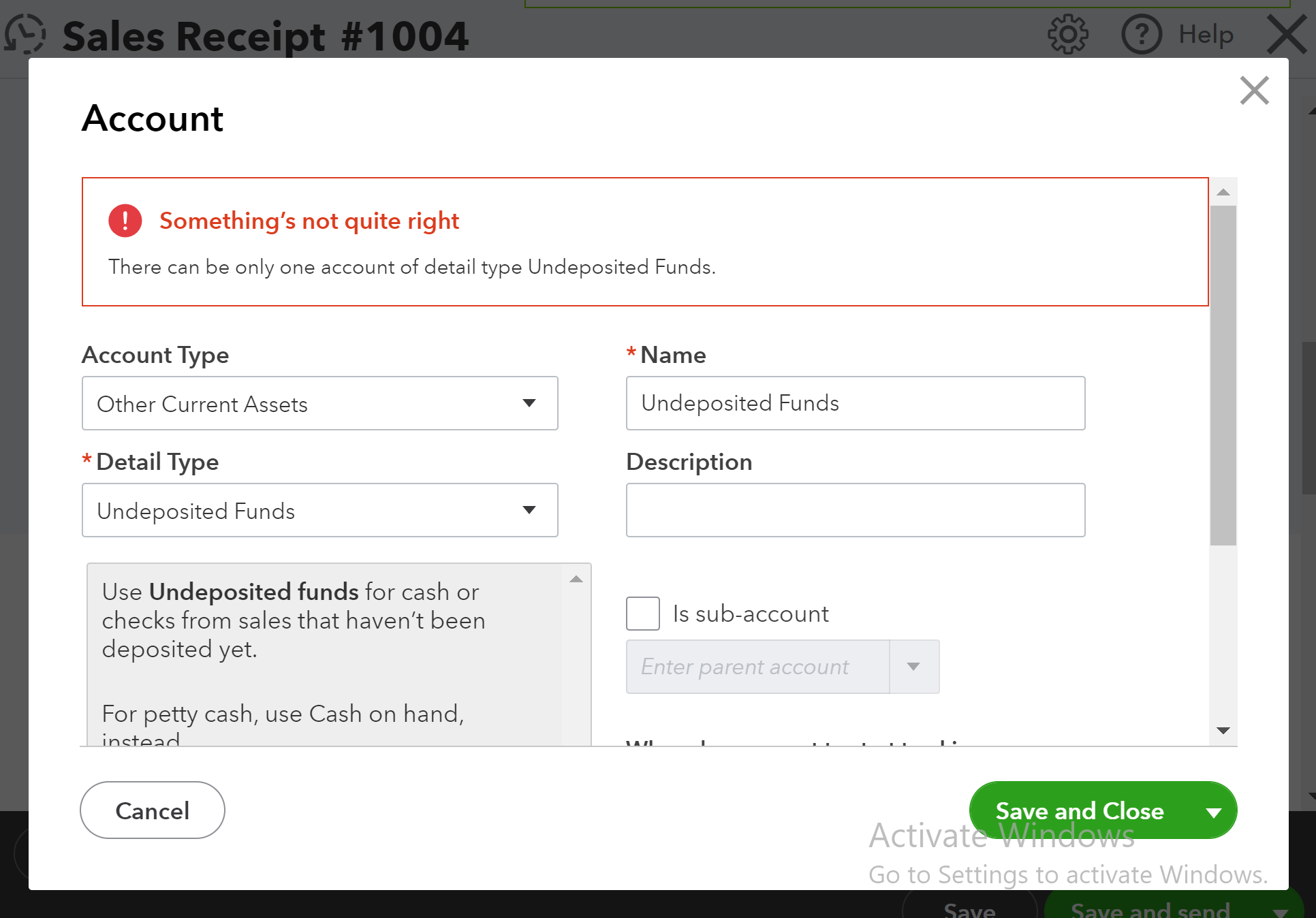
Task: Click the Help question mark icon
Action: click(x=1142, y=34)
